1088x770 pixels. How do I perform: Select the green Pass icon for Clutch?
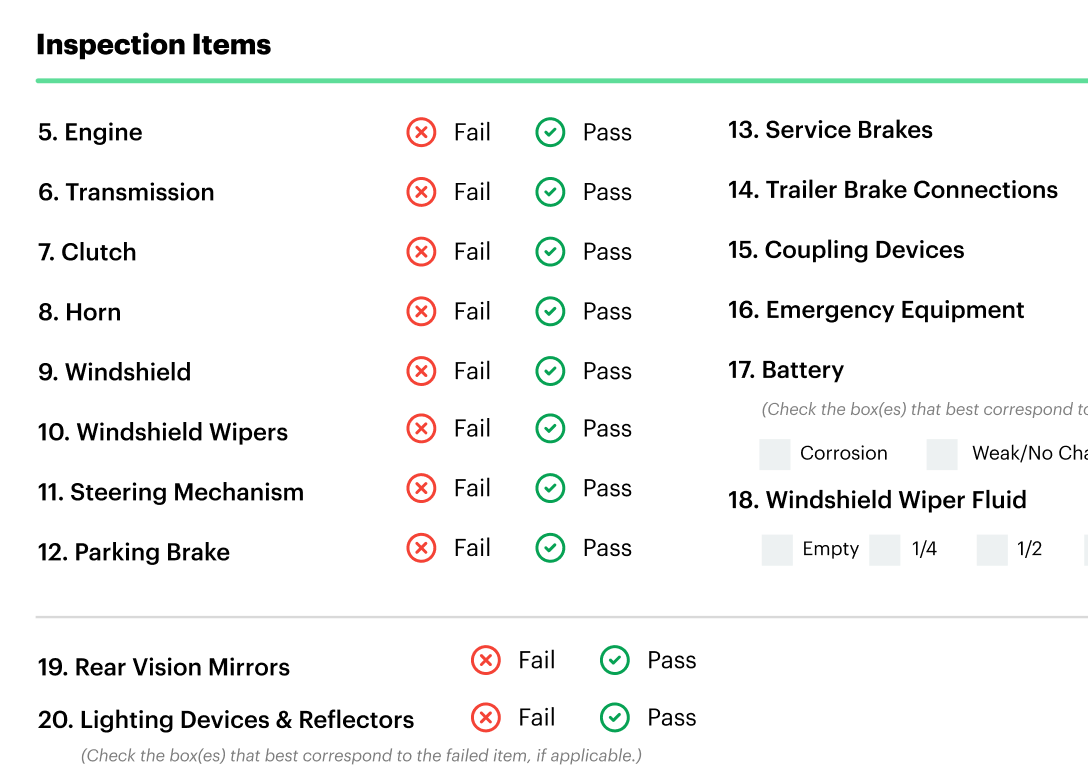coord(550,251)
